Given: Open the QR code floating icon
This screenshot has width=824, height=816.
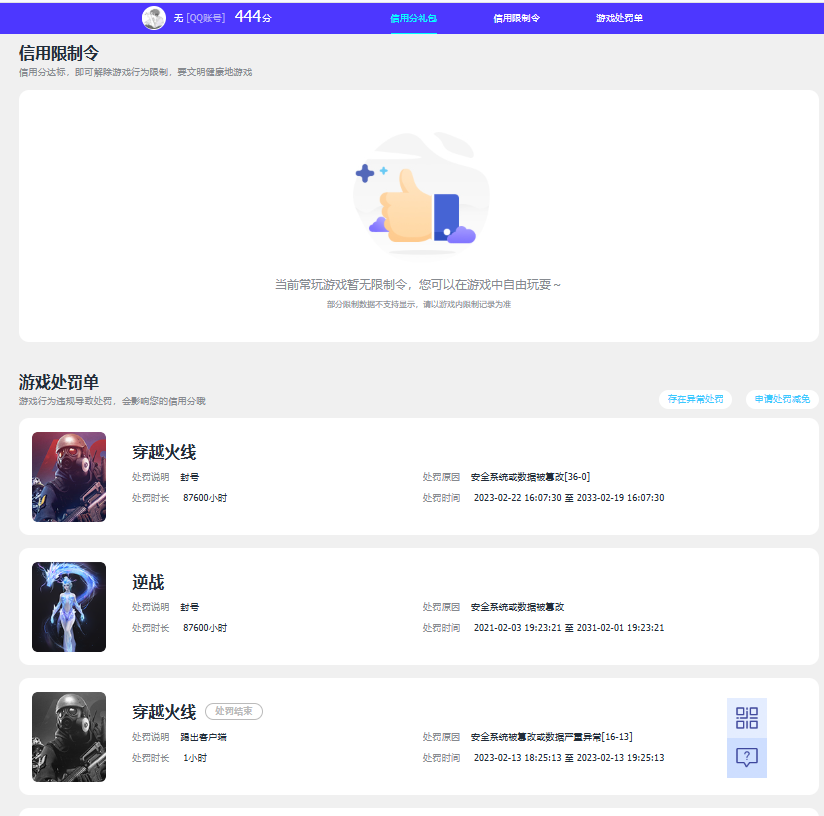Looking at the screenshot, I should [x=747, y=718].
